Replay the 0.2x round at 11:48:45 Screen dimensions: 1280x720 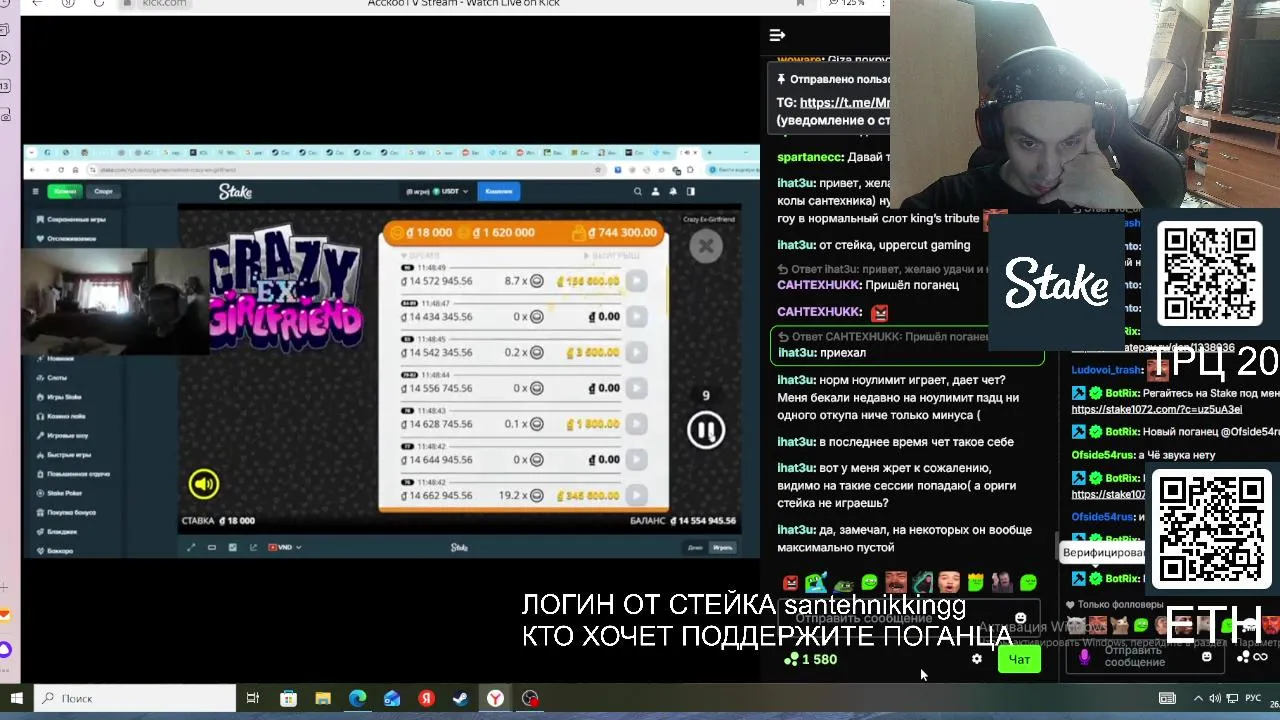[636, 353]
